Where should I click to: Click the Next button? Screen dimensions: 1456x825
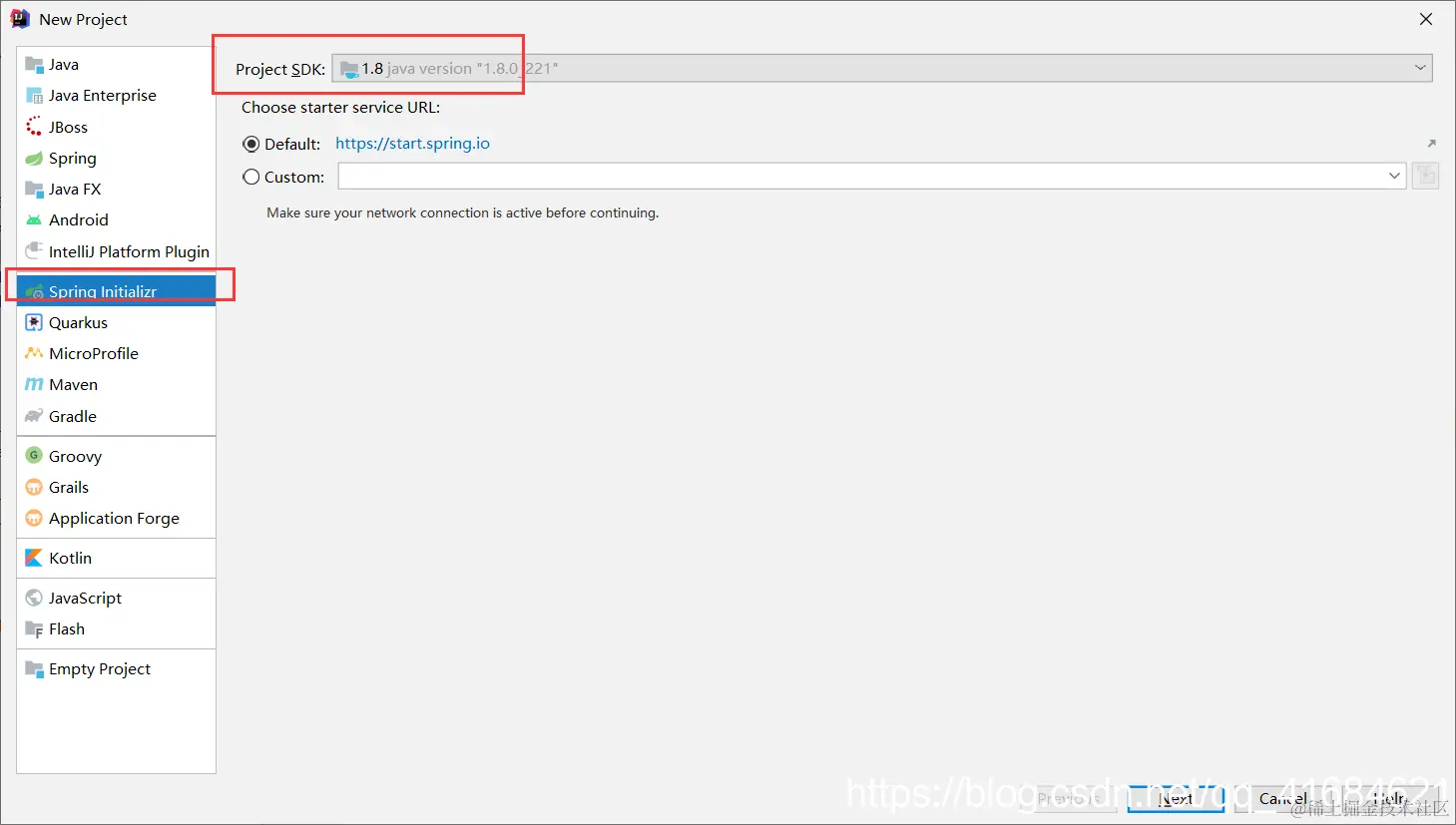pos(1176,799)
